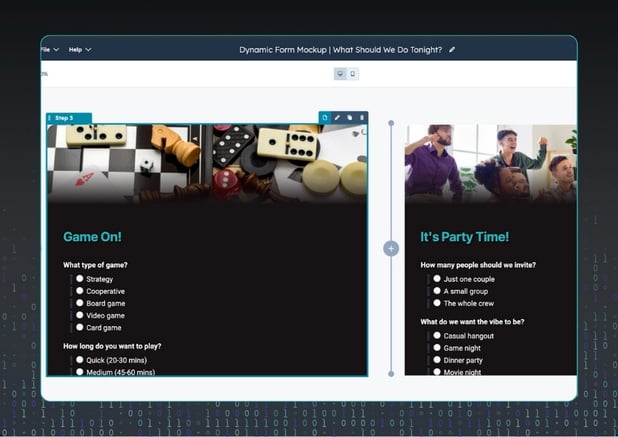The image size is (618, 437).
Task: Select The whole crew radio option
Action: [x=437, y=303]
